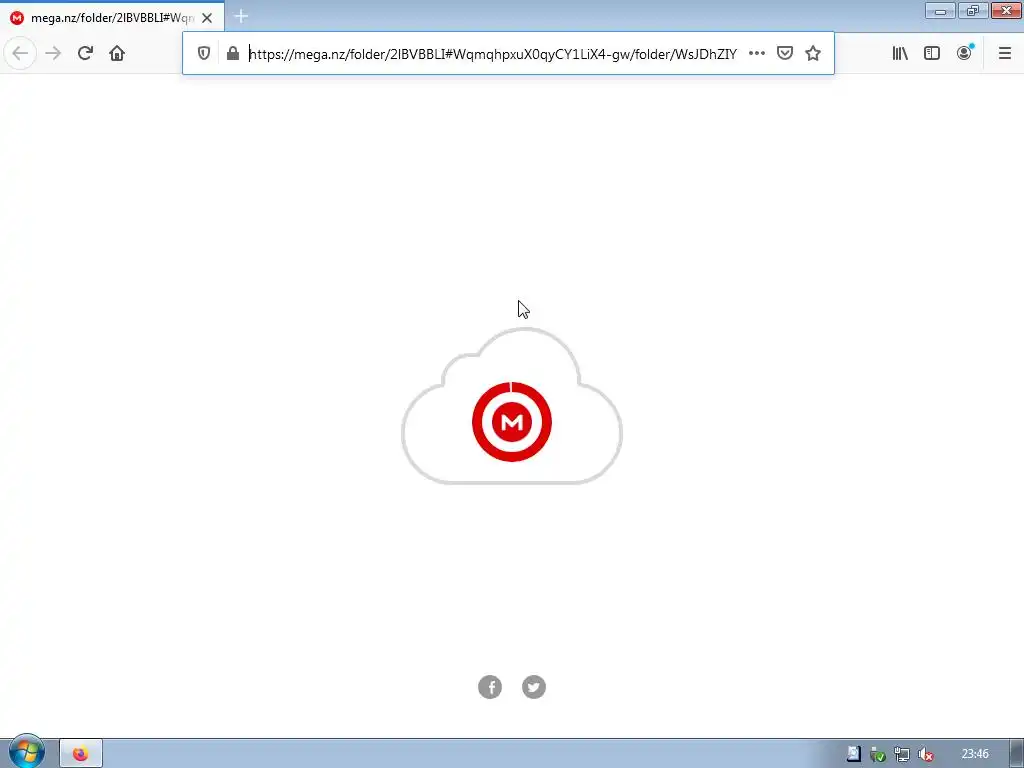Reload the current MEGA page
The image size is (1024, 768).
tap(85, 54)
